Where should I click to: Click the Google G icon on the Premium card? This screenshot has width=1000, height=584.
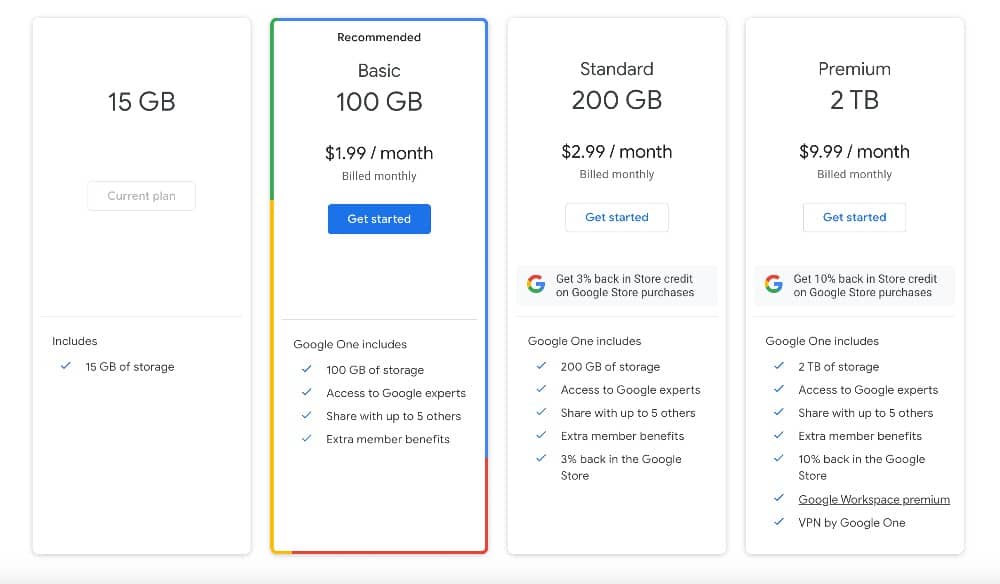[x=772, y=284]
